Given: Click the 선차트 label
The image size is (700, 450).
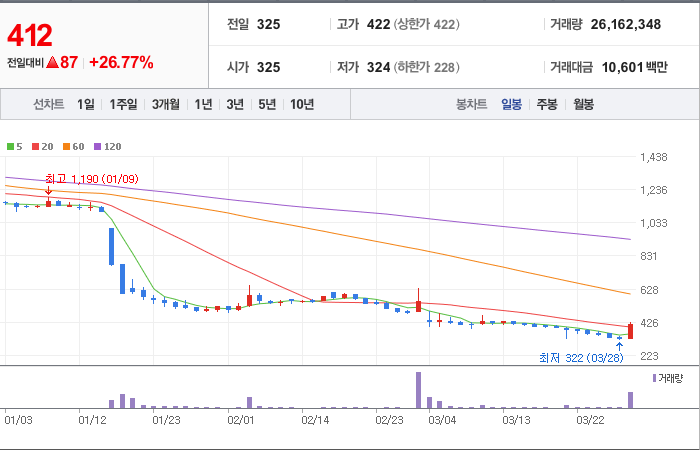Looking at the screenshot, I should click(49, 104).
